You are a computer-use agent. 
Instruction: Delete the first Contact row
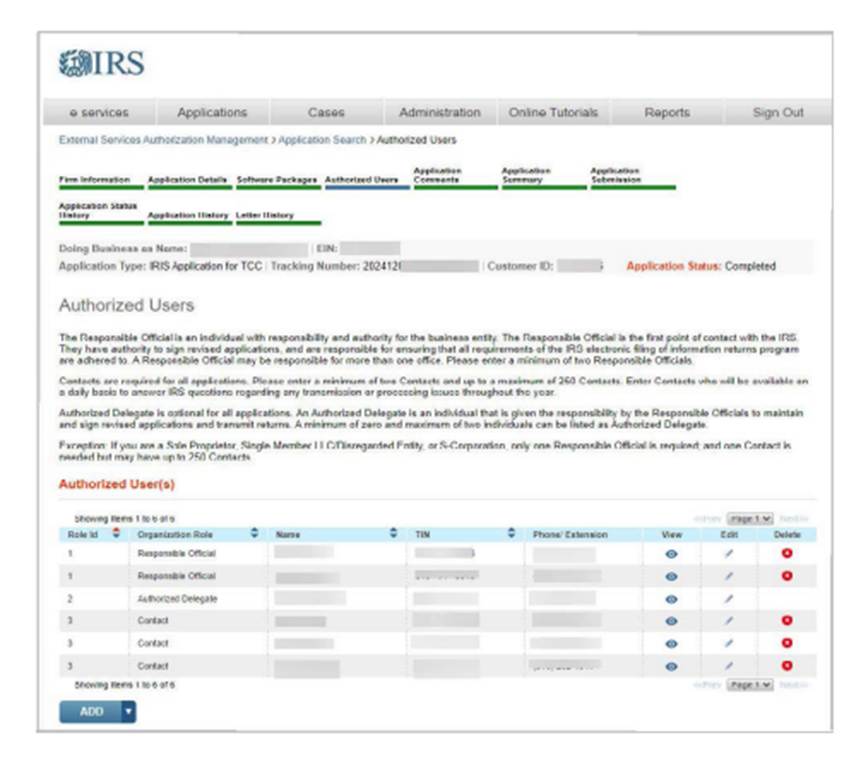(787, 621)
